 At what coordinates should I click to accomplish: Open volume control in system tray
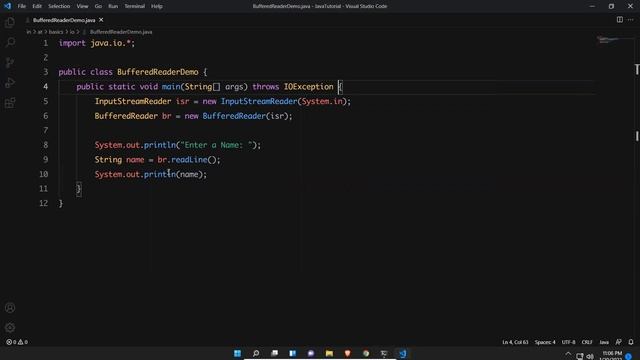(590, 356)
